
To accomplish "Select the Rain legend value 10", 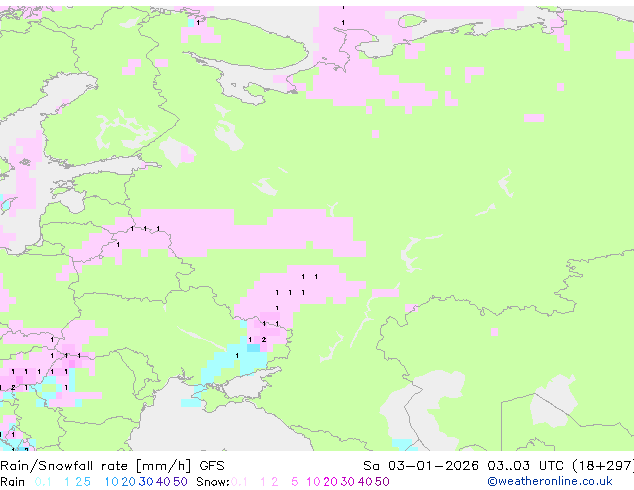I will point(111,482).
